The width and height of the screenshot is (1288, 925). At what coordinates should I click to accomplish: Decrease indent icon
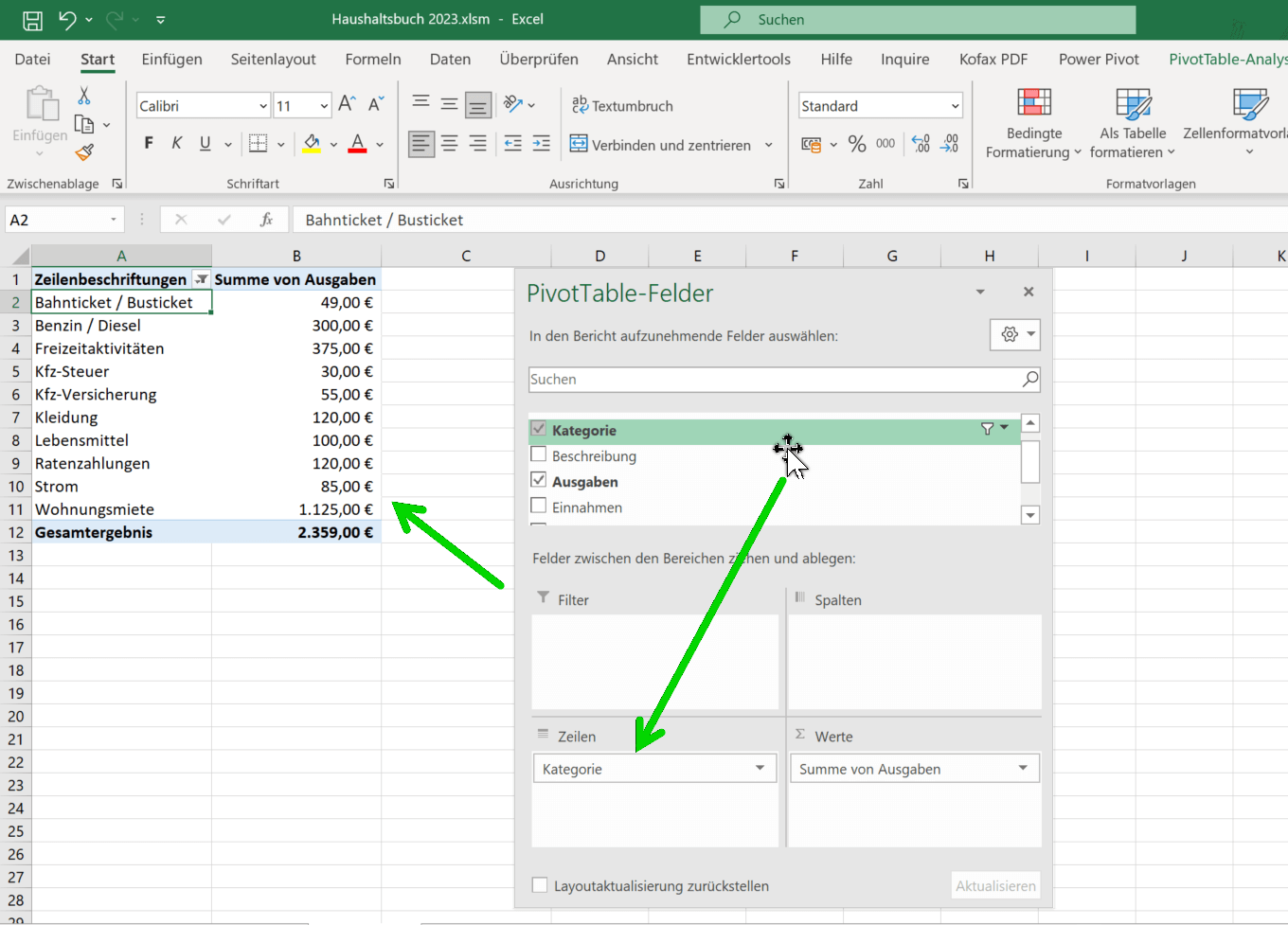coord(513,144)
